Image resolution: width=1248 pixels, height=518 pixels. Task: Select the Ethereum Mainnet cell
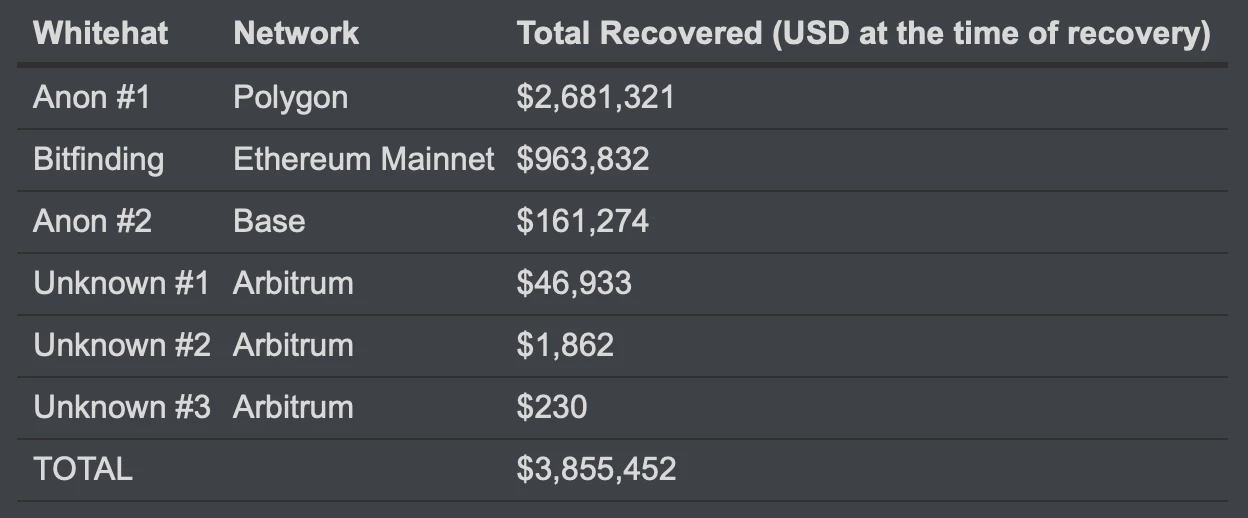363,159
